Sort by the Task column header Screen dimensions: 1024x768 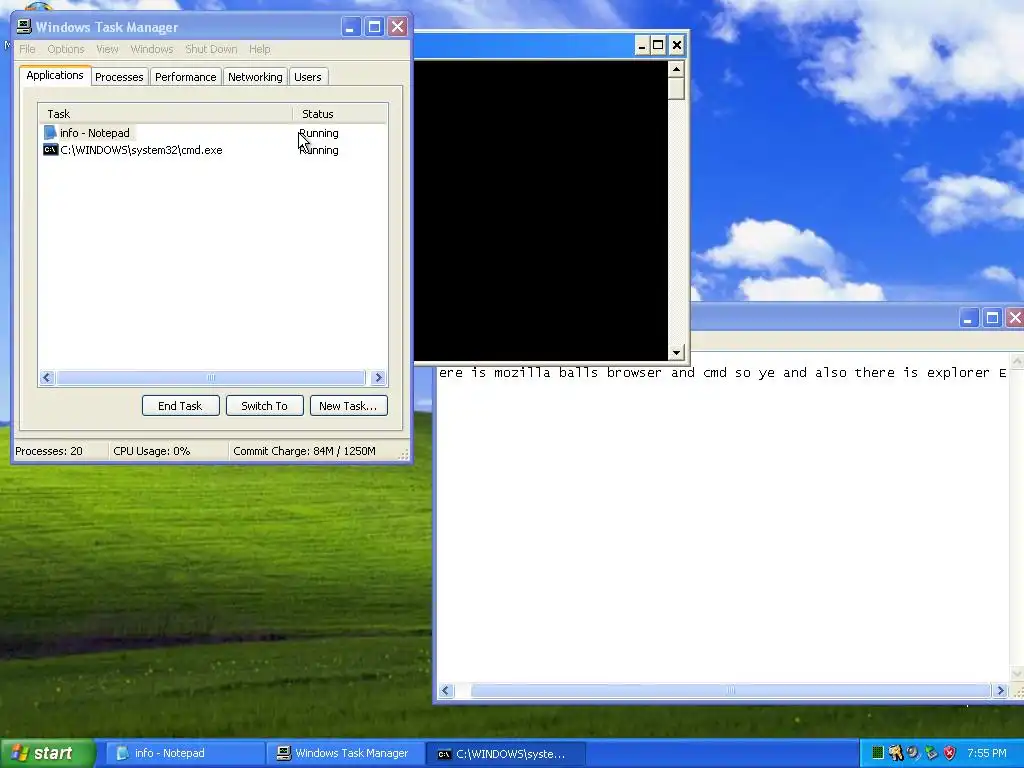click(x=165, y=114)
